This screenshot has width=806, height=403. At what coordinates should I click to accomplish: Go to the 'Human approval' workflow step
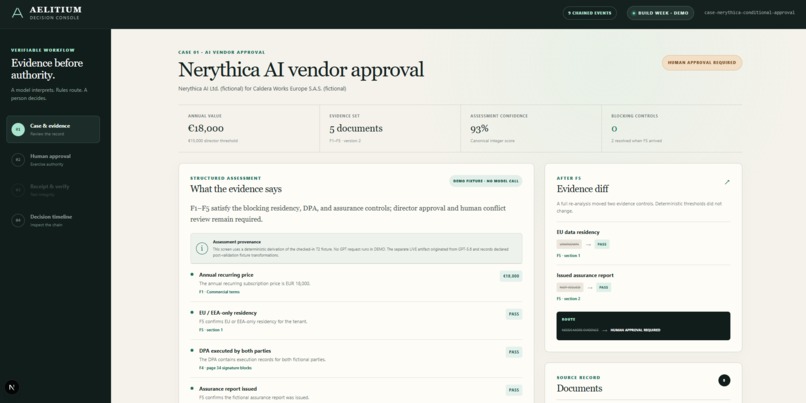[53, 159]
